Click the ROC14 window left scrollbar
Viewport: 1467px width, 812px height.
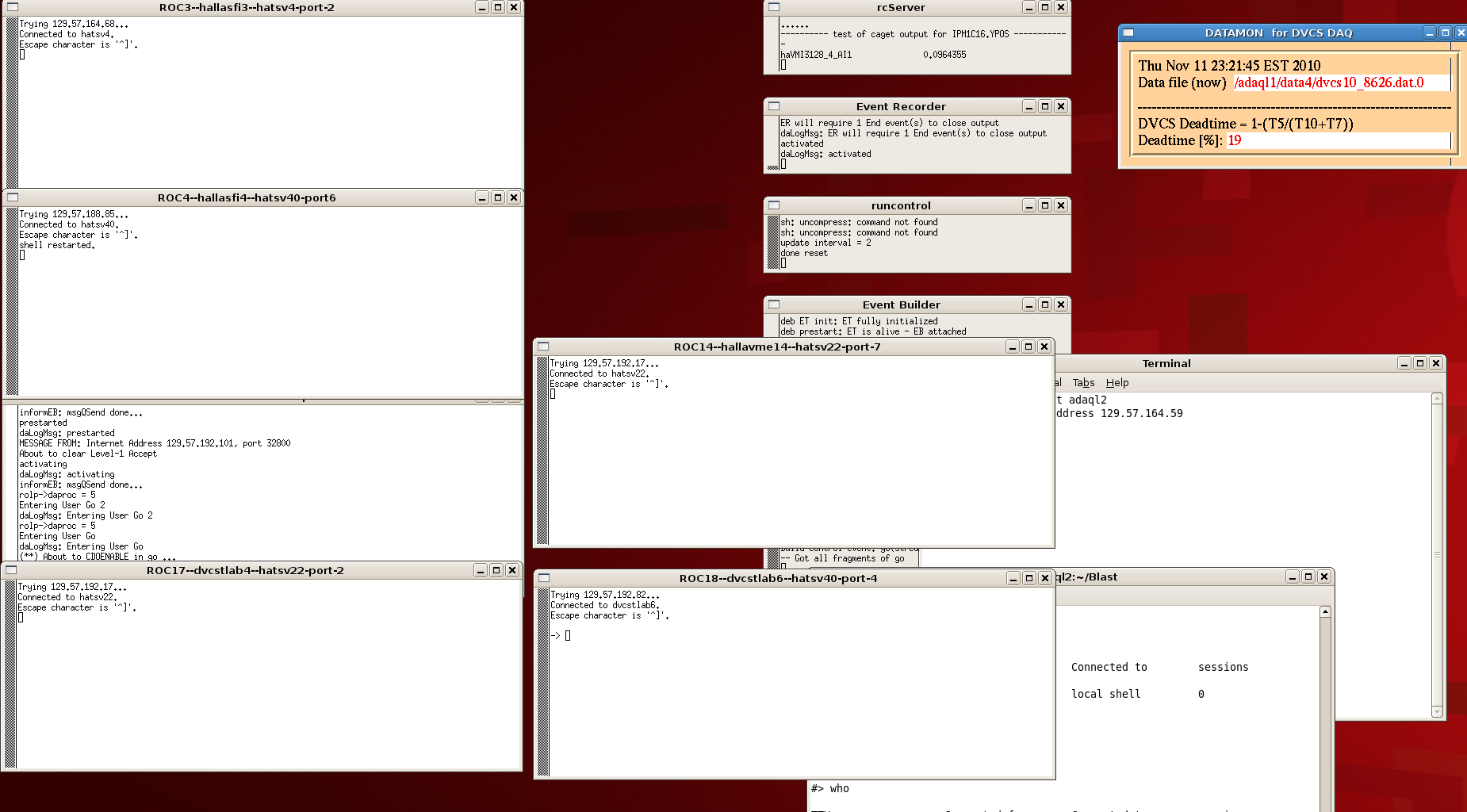542,450
